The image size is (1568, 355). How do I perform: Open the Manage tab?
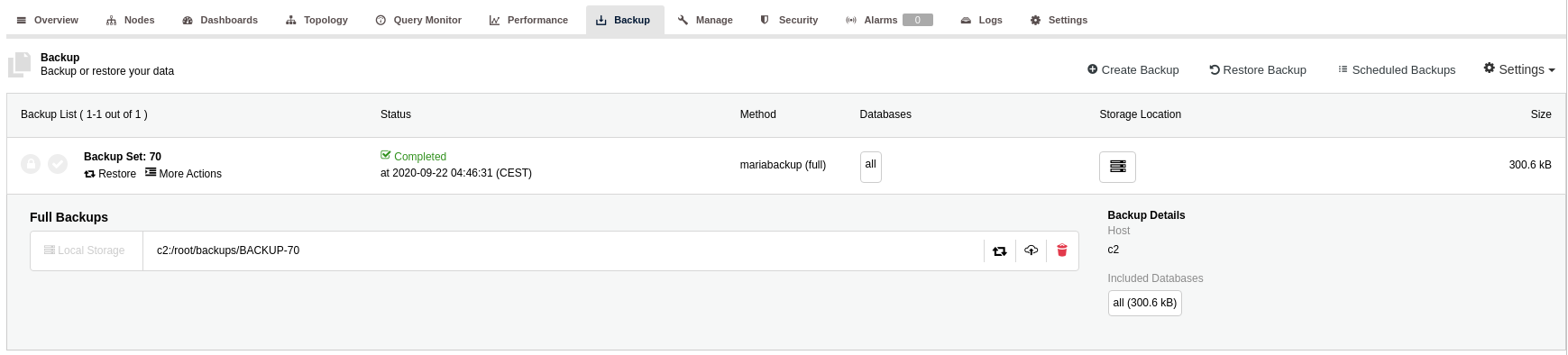click(x=705, y=20)
